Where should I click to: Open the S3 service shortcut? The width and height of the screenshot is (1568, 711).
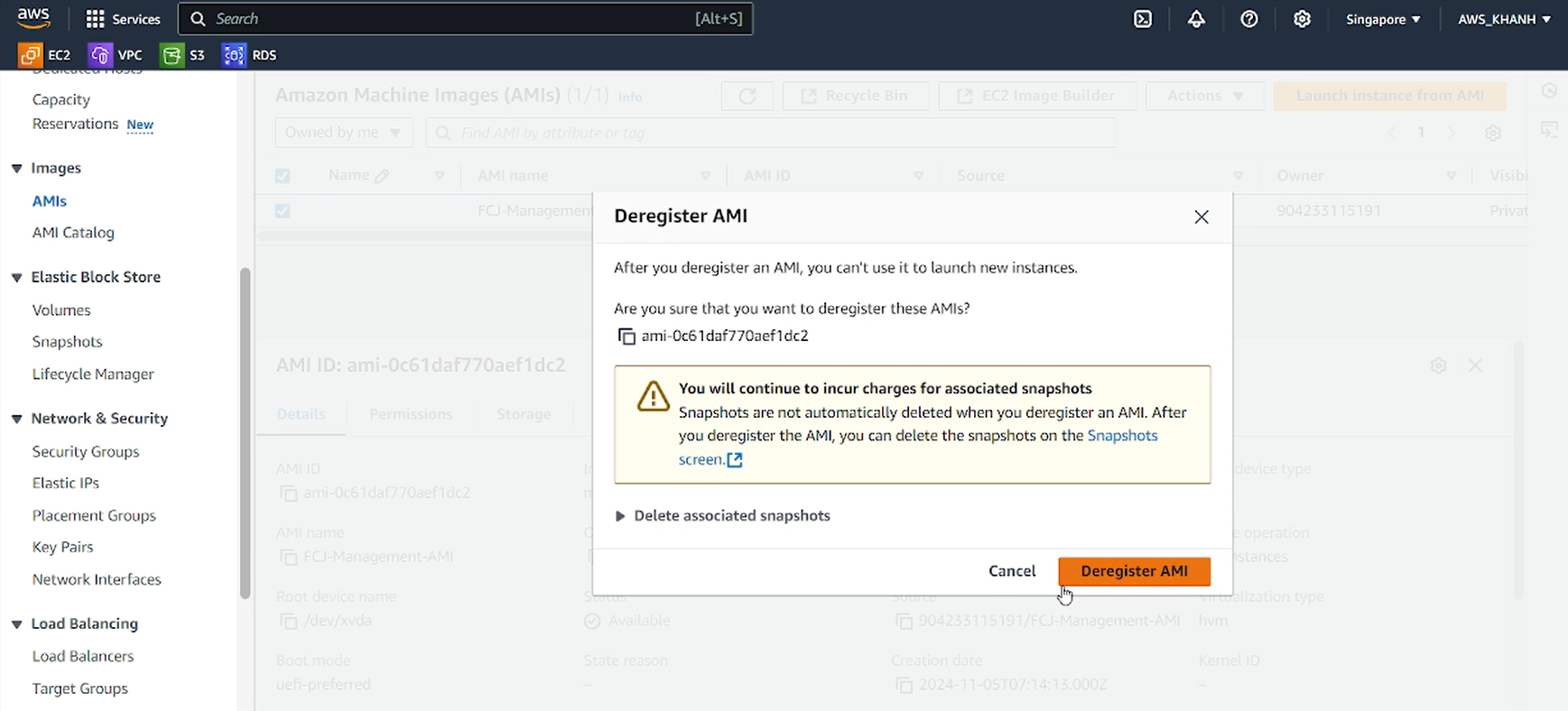click(183, 55)
